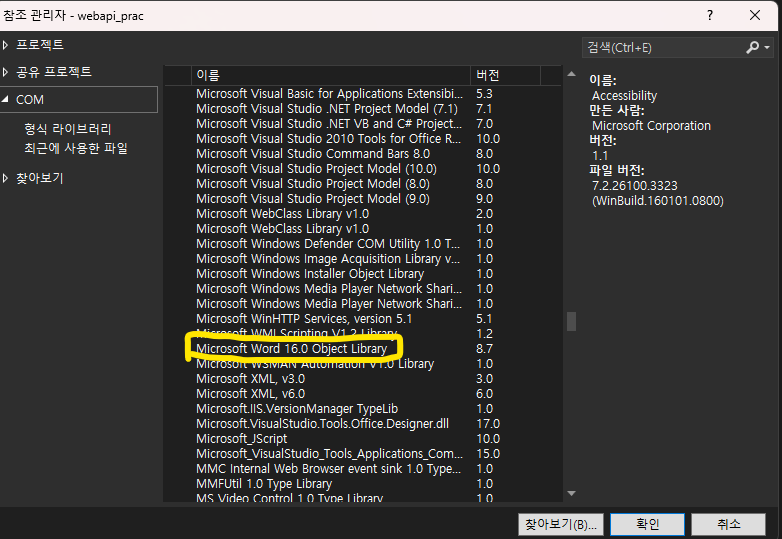Viewport: 782px width, 539px height.
Task: Click the 찾아보기(B)... button
Action: [x=561, y=525]
